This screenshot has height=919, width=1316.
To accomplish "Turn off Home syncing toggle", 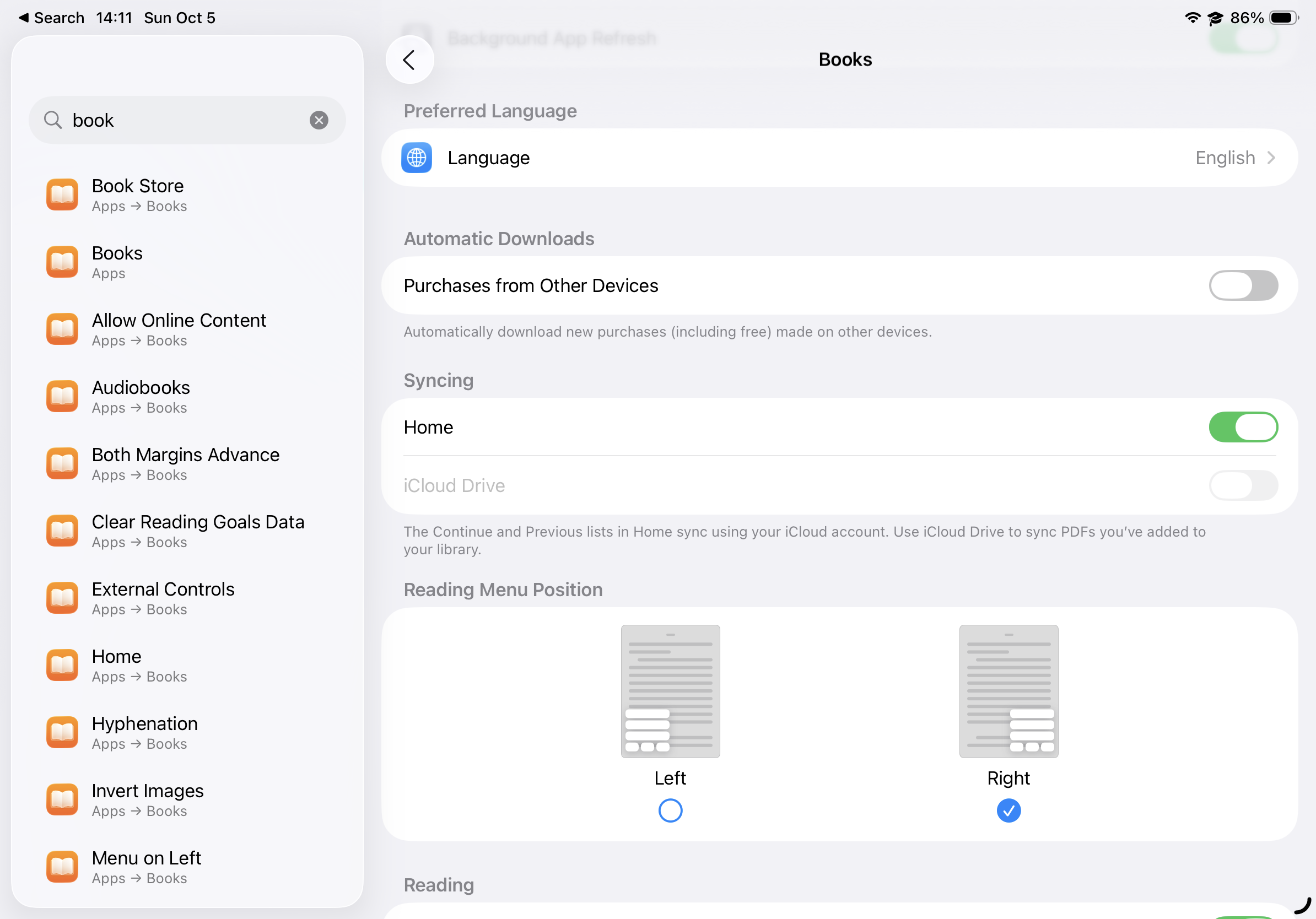I will 1243,428.
